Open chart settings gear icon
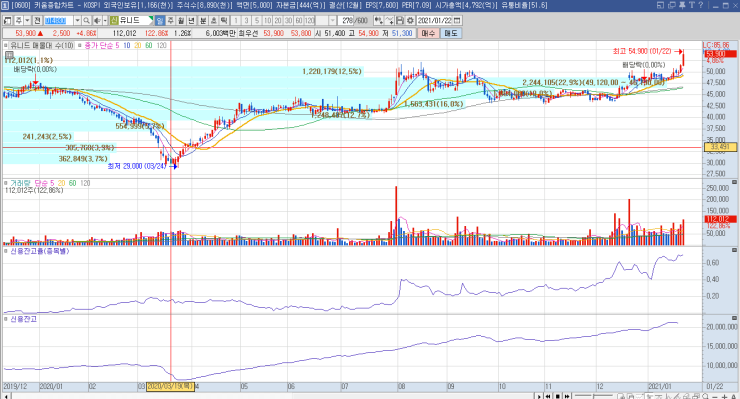The height and width of the screenshot is (399, 740). (x=410, y=21)
